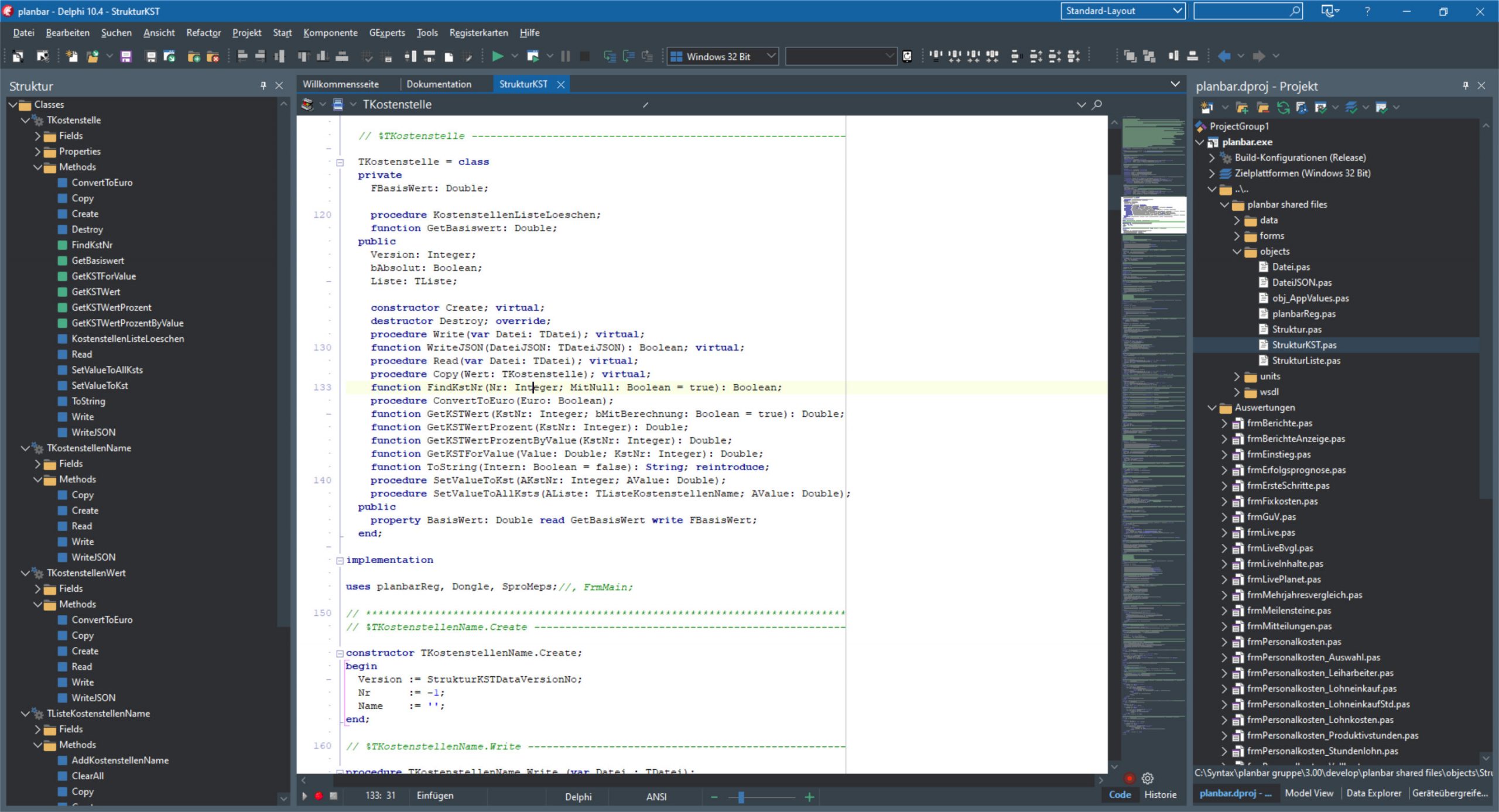Expand the Properties node under TKostenstelle
The image size is (1499, 812).
click(37, 152)
